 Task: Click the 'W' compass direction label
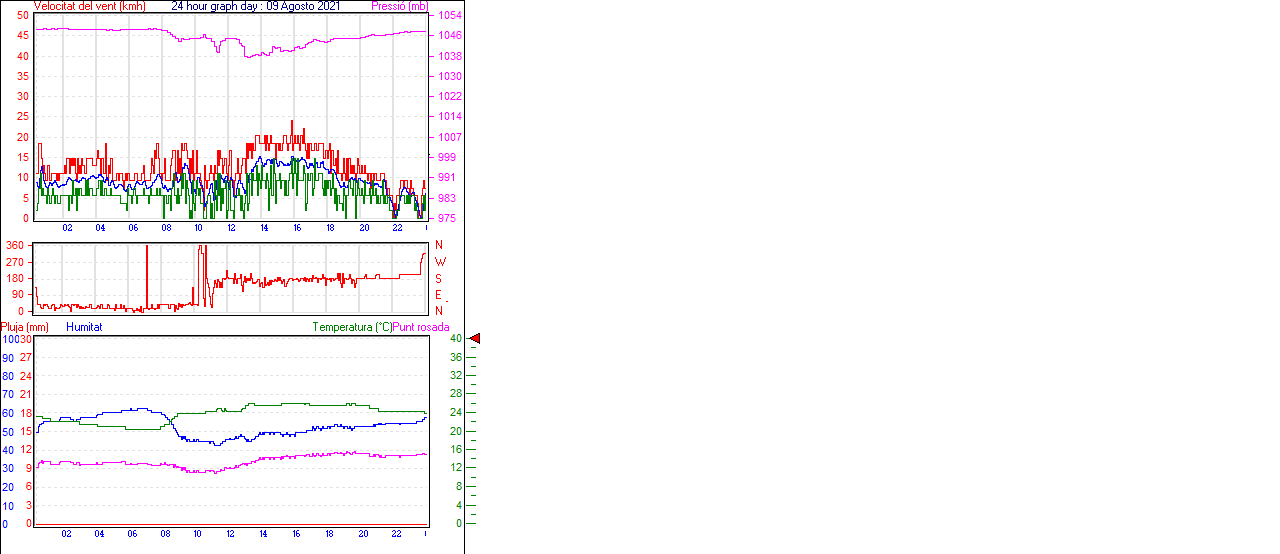(x=439, y=262)
